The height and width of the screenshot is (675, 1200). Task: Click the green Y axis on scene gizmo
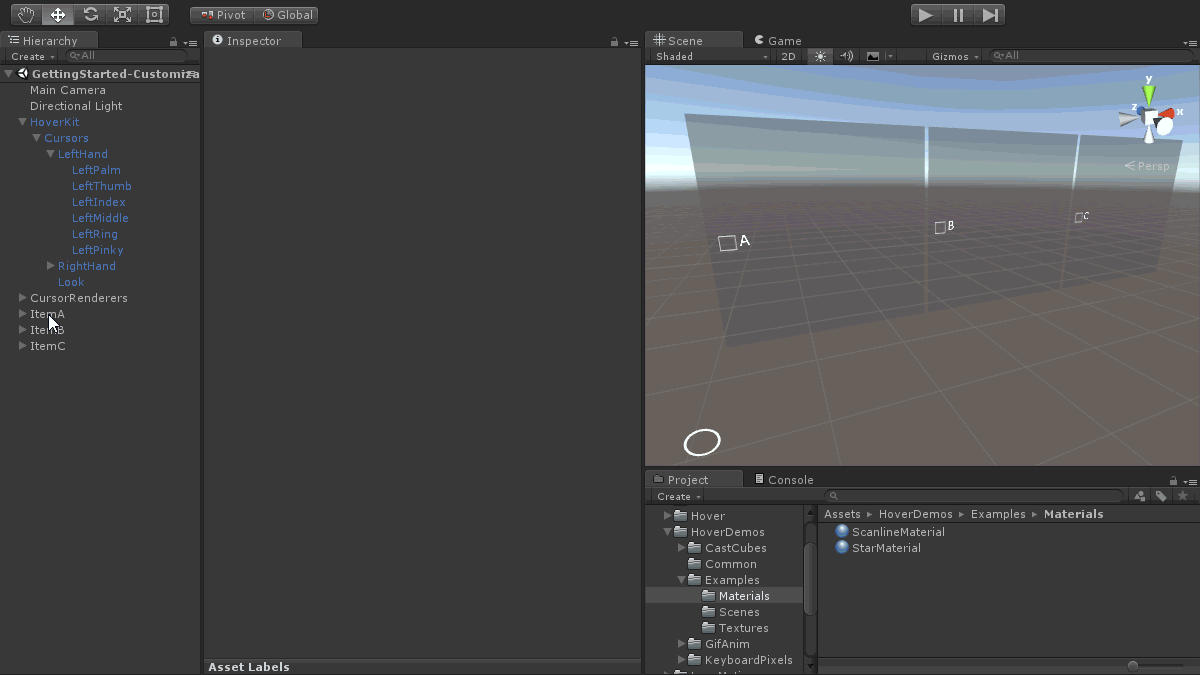pos(1149,92)
